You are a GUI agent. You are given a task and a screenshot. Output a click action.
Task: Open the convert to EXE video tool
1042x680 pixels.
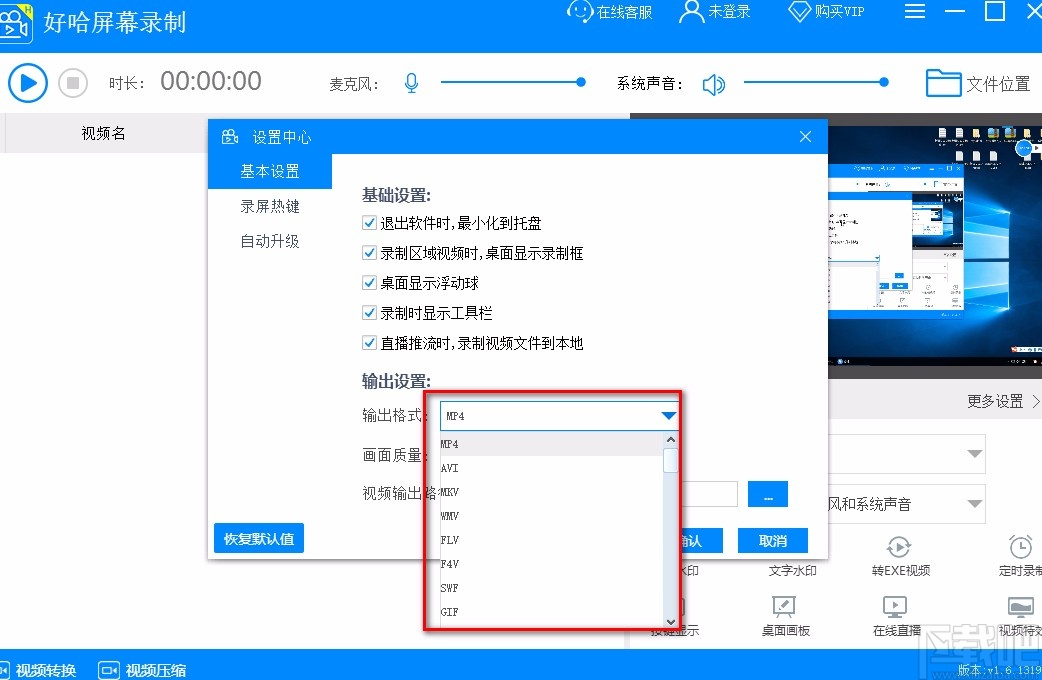coord(900,556)
